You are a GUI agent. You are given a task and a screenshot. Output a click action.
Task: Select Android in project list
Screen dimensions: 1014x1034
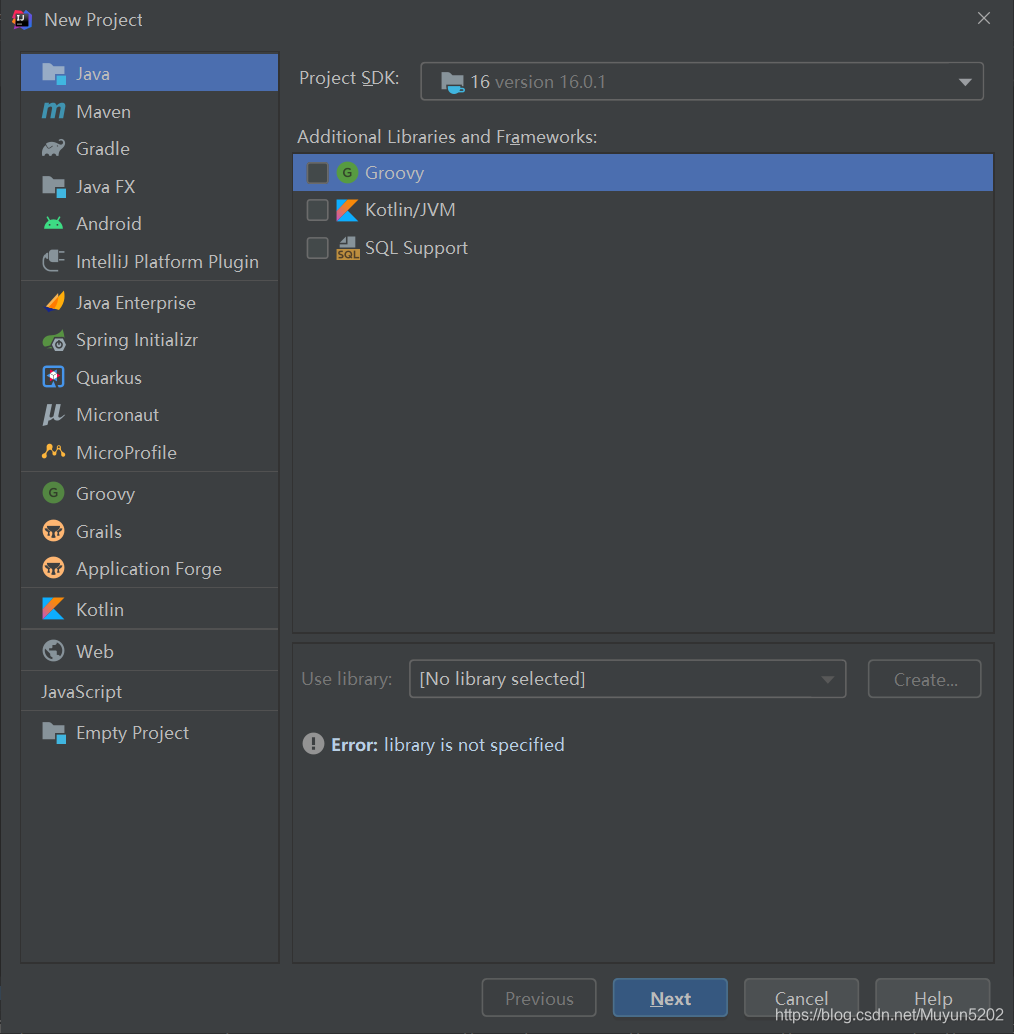click(x=150, y=224)
